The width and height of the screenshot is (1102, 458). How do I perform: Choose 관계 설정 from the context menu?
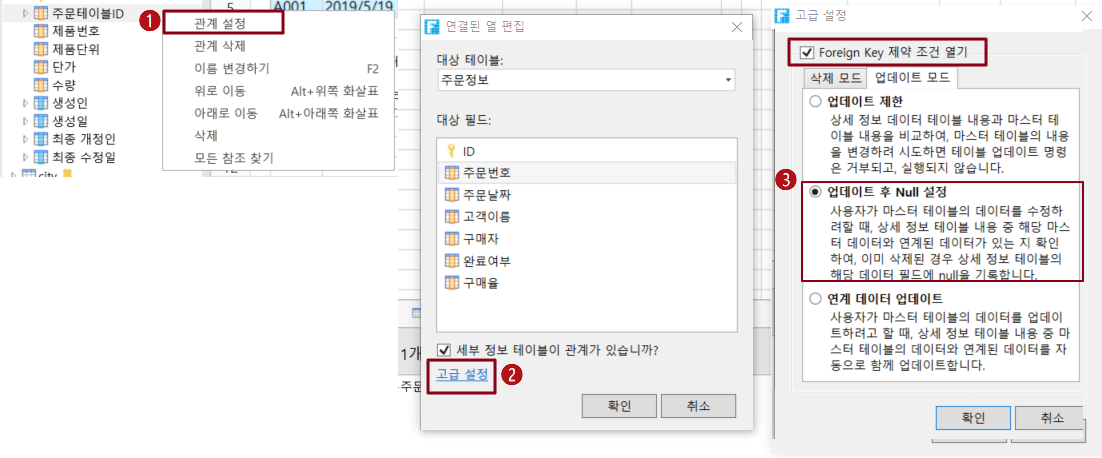point(223,23)
